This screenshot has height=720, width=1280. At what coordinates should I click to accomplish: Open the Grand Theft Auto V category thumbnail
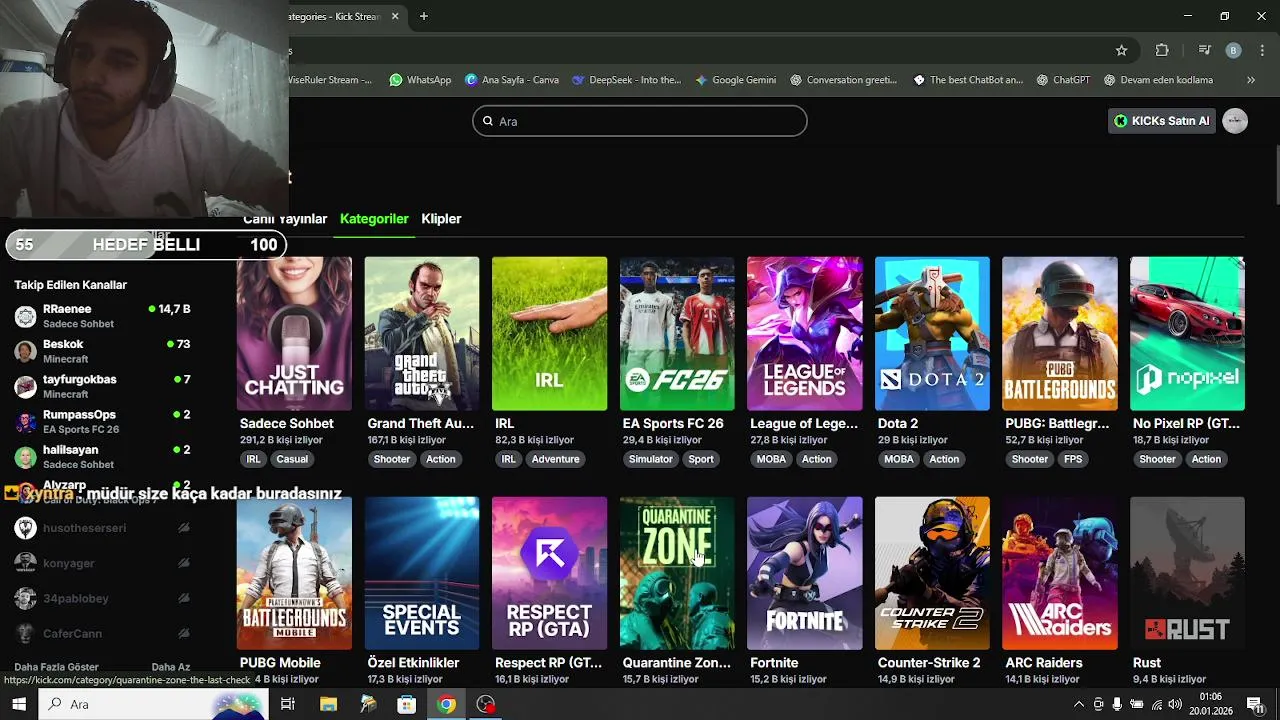422,333
